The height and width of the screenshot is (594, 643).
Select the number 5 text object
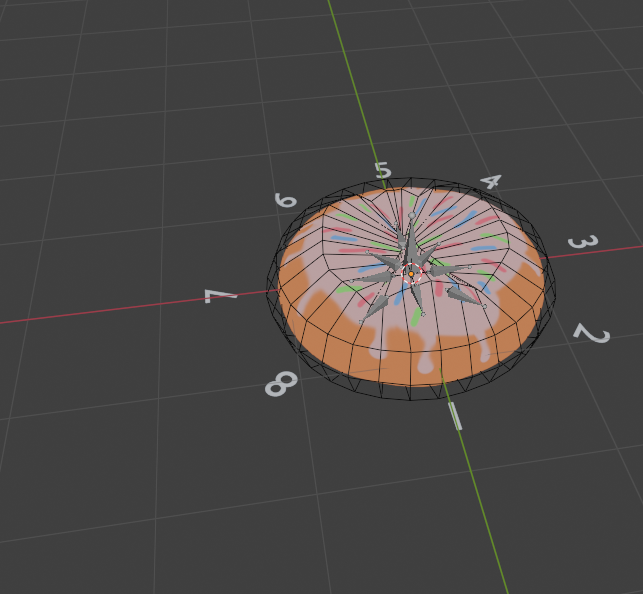click(383, 170)
